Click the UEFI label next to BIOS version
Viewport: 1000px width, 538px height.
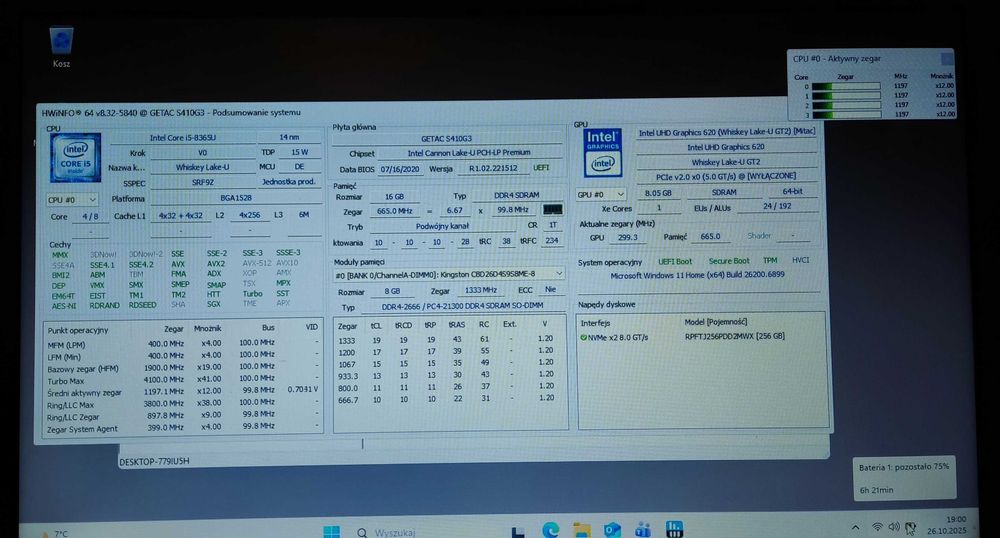coord(541,168)
